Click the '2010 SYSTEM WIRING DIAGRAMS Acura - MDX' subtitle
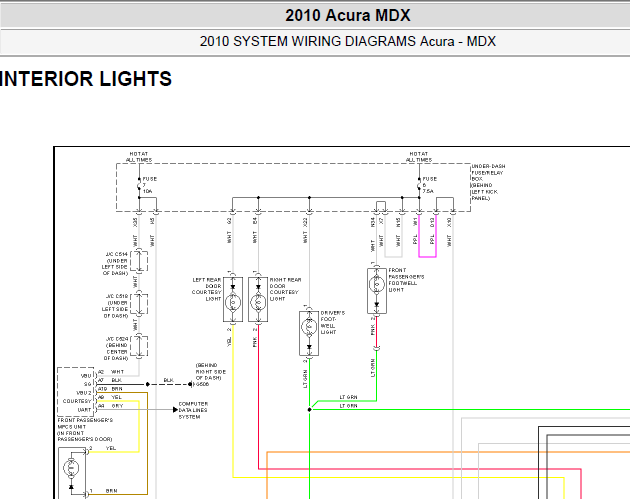The image size is (630, 499). [348, 41]
